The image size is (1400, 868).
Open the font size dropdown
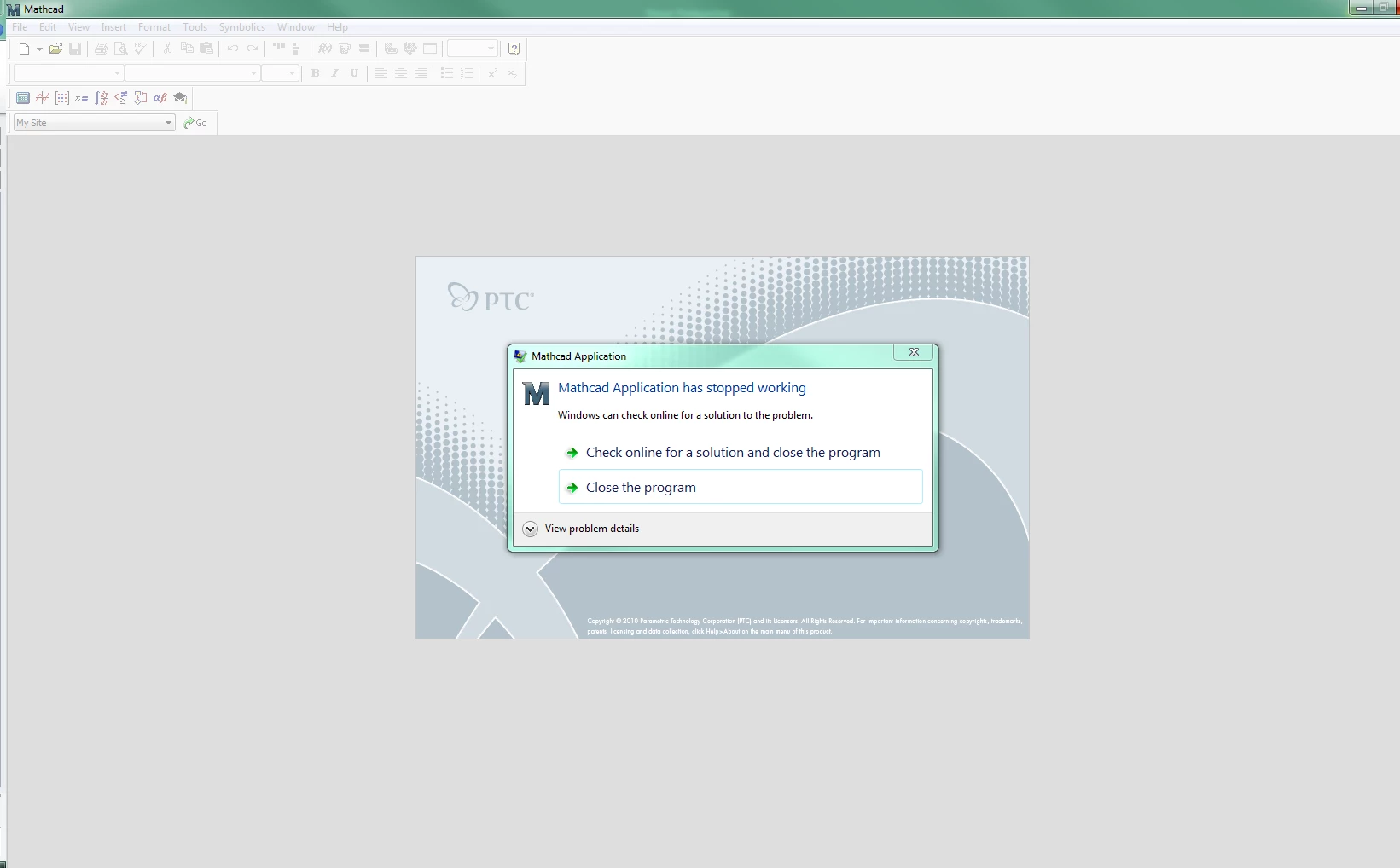coord(292,73)
